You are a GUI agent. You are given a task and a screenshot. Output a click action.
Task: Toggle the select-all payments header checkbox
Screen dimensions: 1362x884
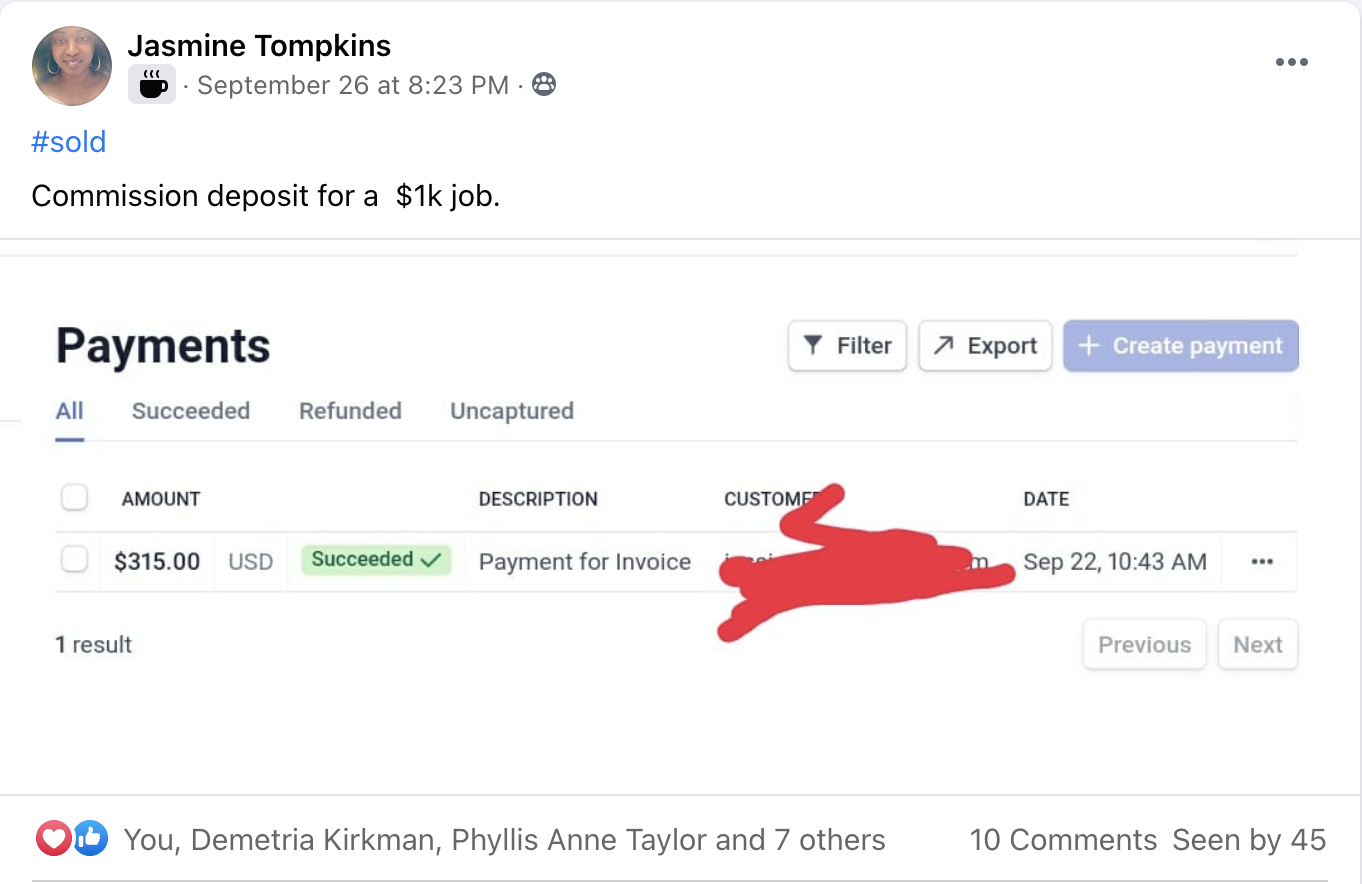75,497
